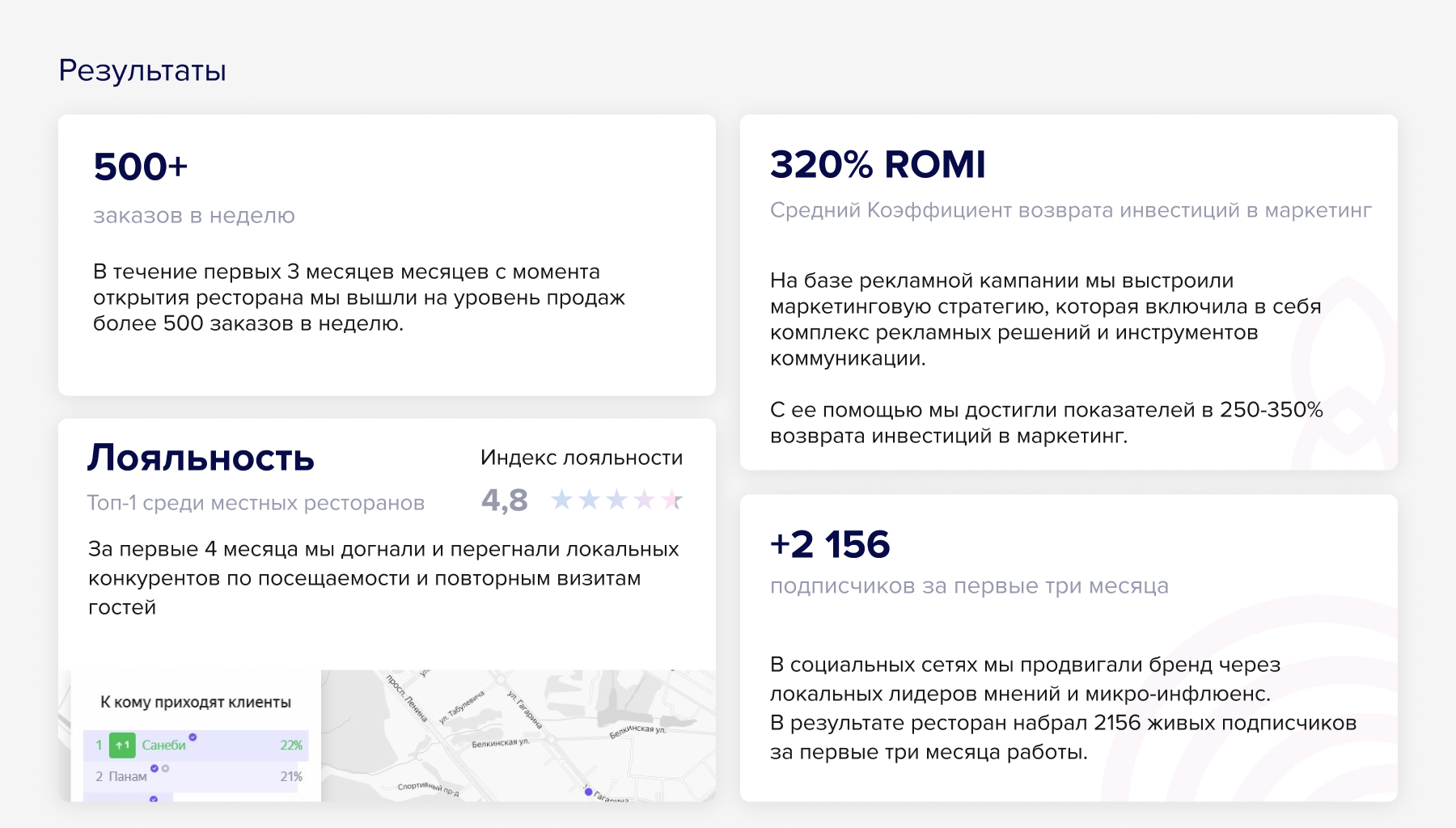
Task: Click the 'Белкинская ул.' label on the map
Action: point(500,742)
